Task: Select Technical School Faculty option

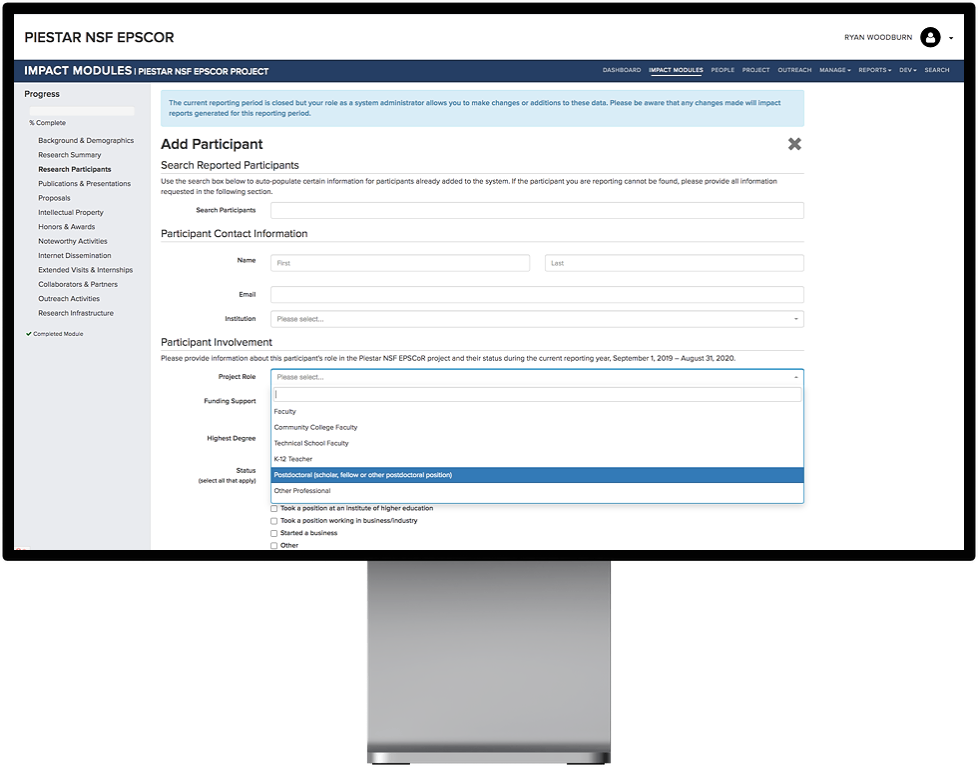Action: tap(537, 443)
